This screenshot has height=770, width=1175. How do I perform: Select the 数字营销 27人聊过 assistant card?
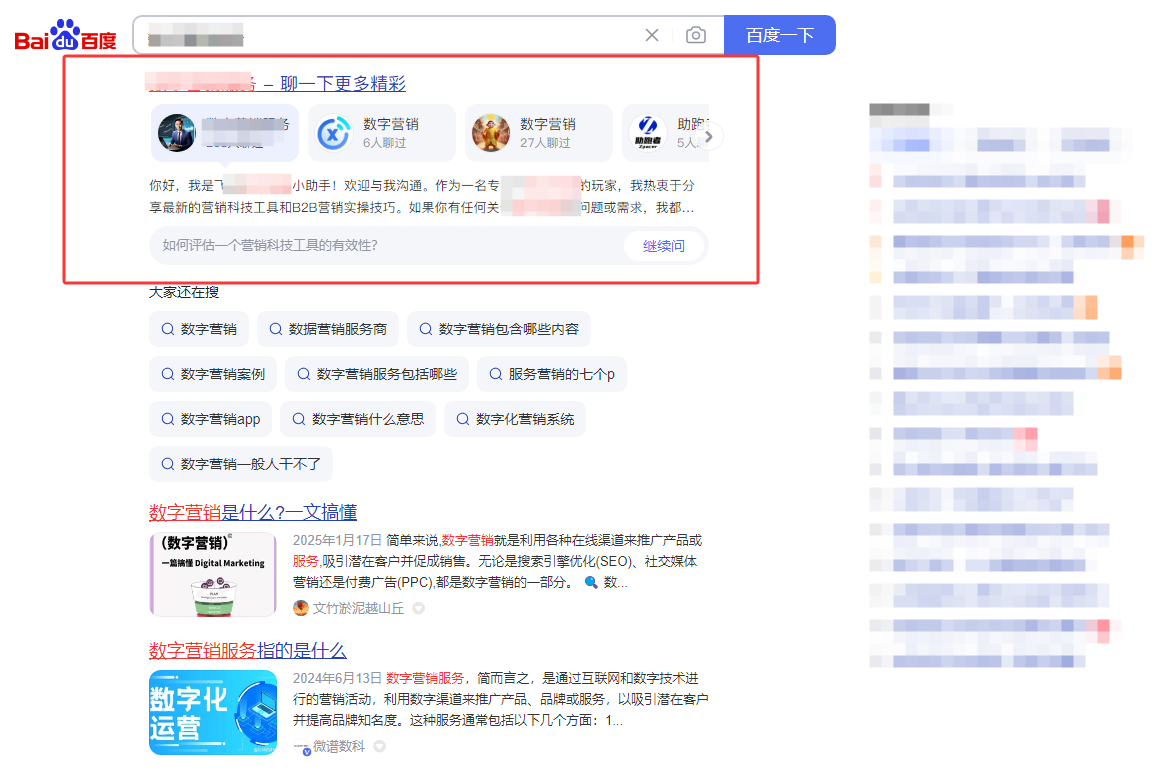tap(539, 133)
